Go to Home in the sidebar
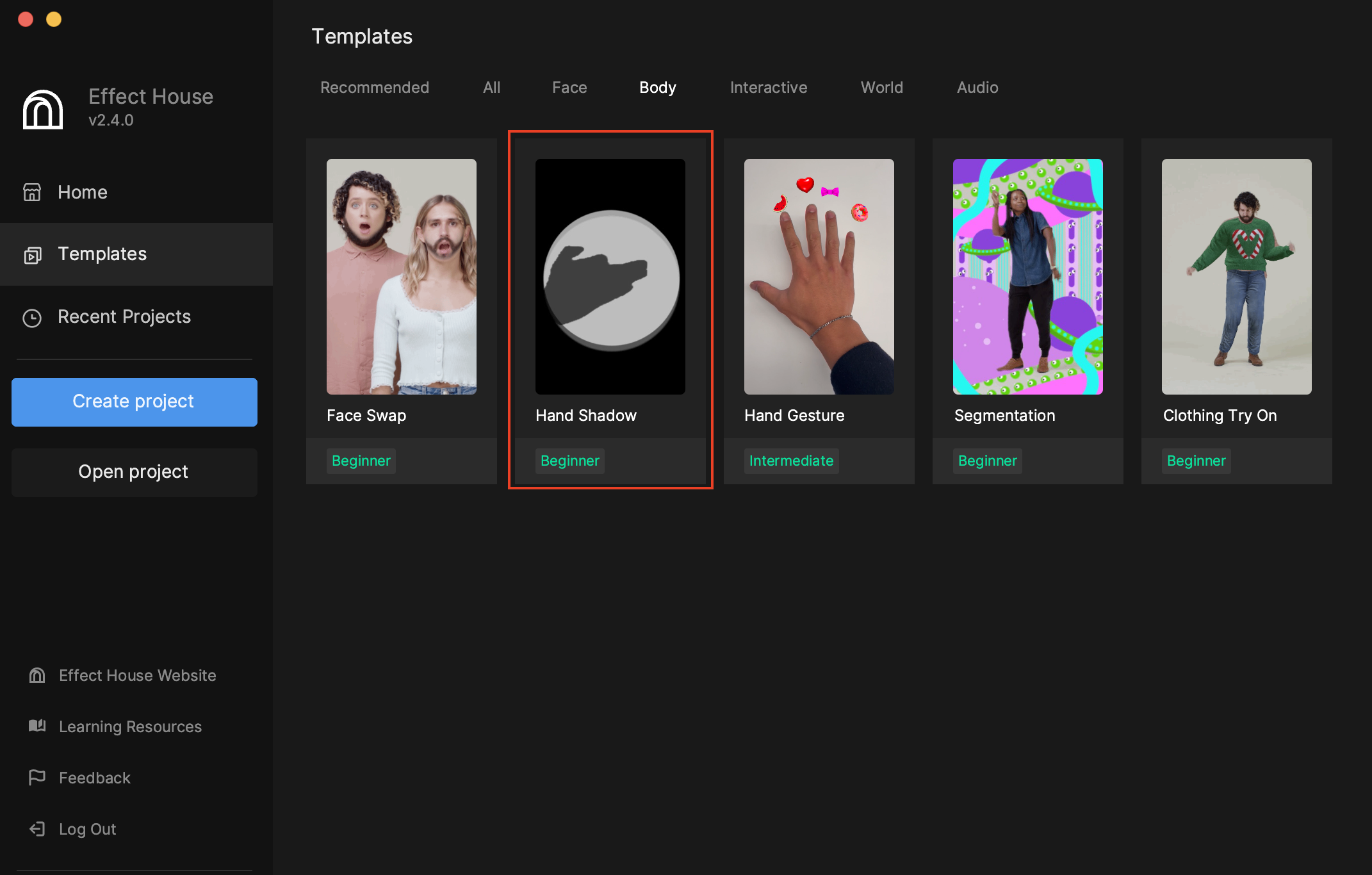This screenshot has width=1372, height=875. coord(136,192)
